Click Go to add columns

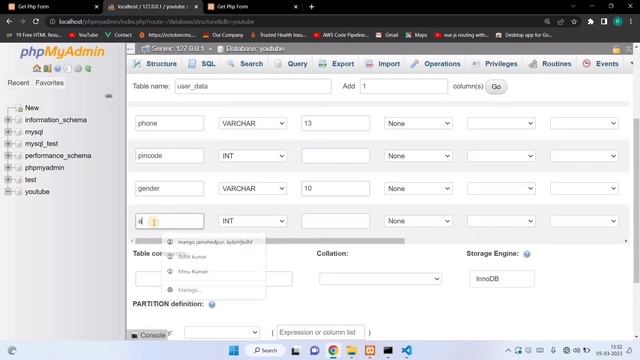496,87
